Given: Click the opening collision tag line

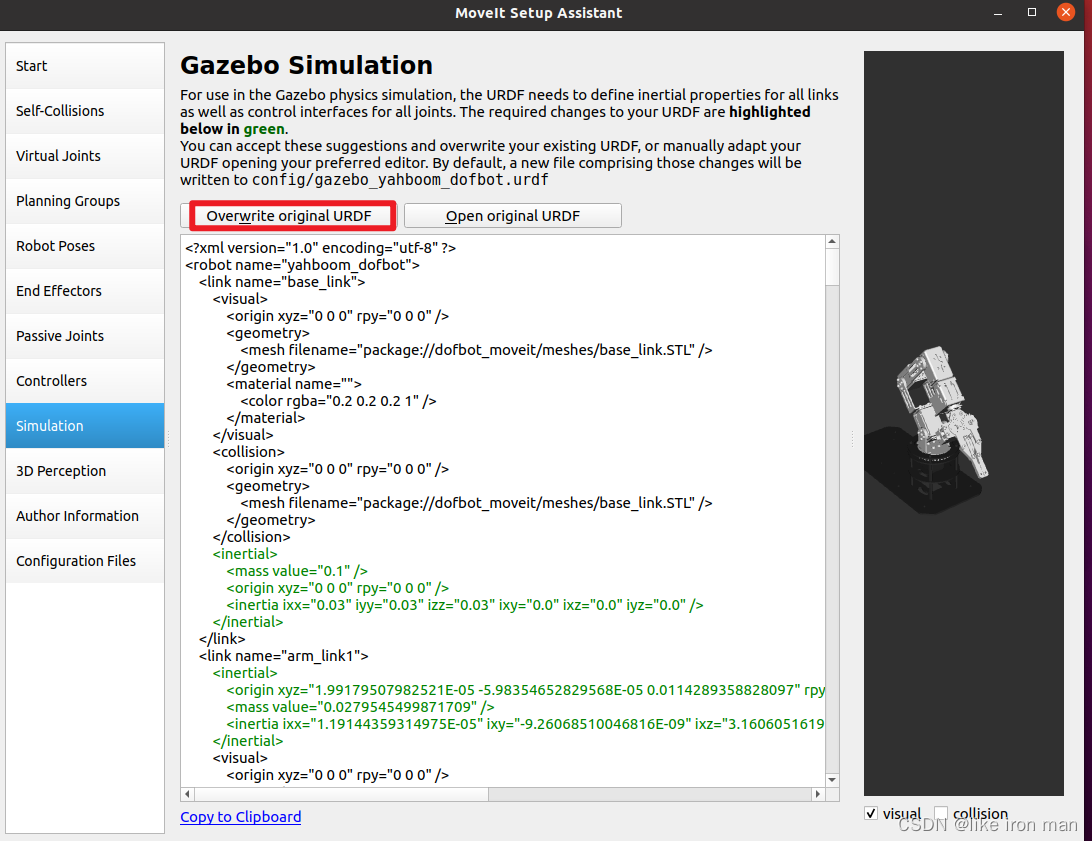Looking at the screenshot, I should pos(249,452).
